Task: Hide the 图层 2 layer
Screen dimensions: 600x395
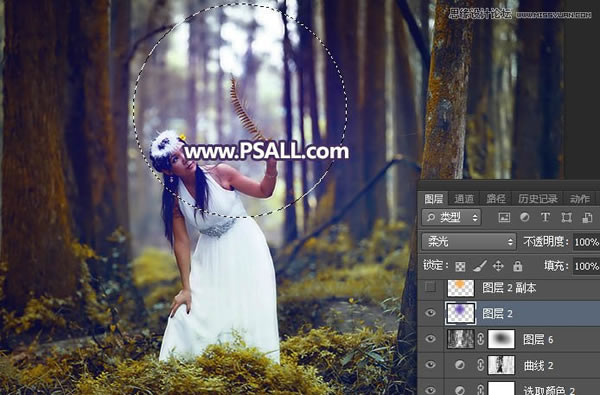Action: tap(430, 313)
